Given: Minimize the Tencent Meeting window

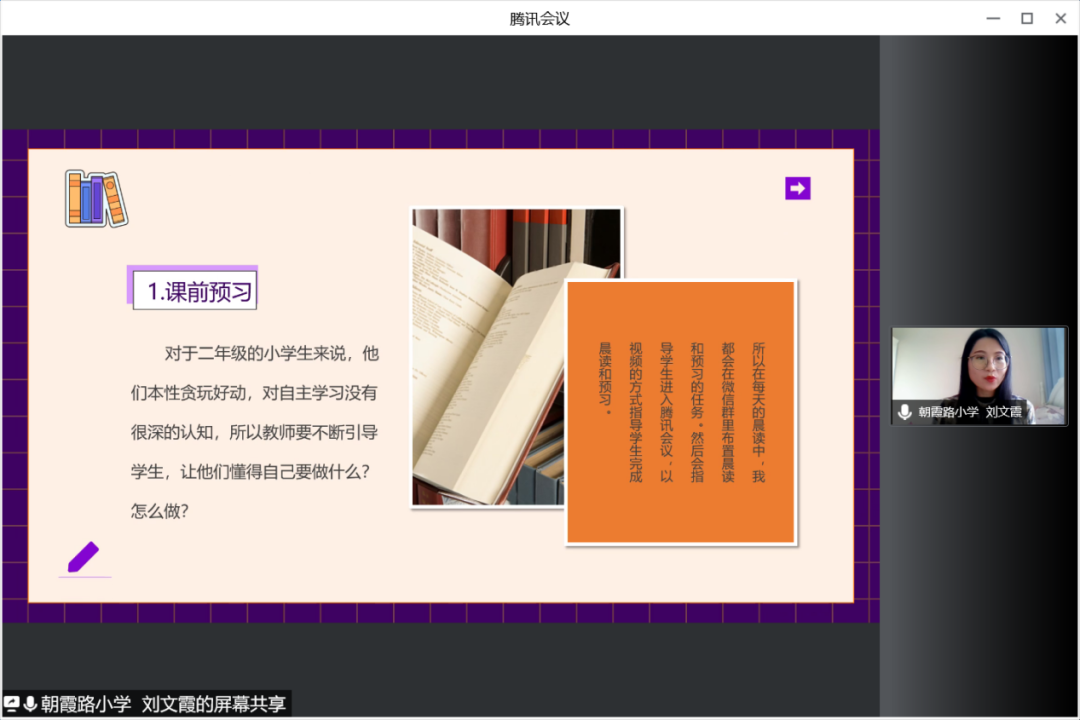Looking at the screenshot, I should (992, 17).
